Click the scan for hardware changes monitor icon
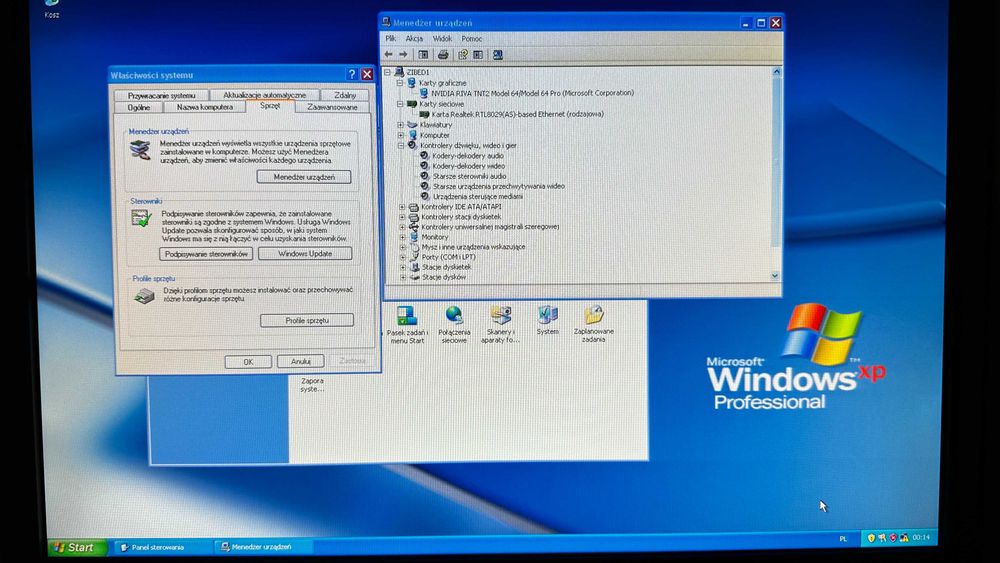The image size is (1000, 563). pos(498,55)
